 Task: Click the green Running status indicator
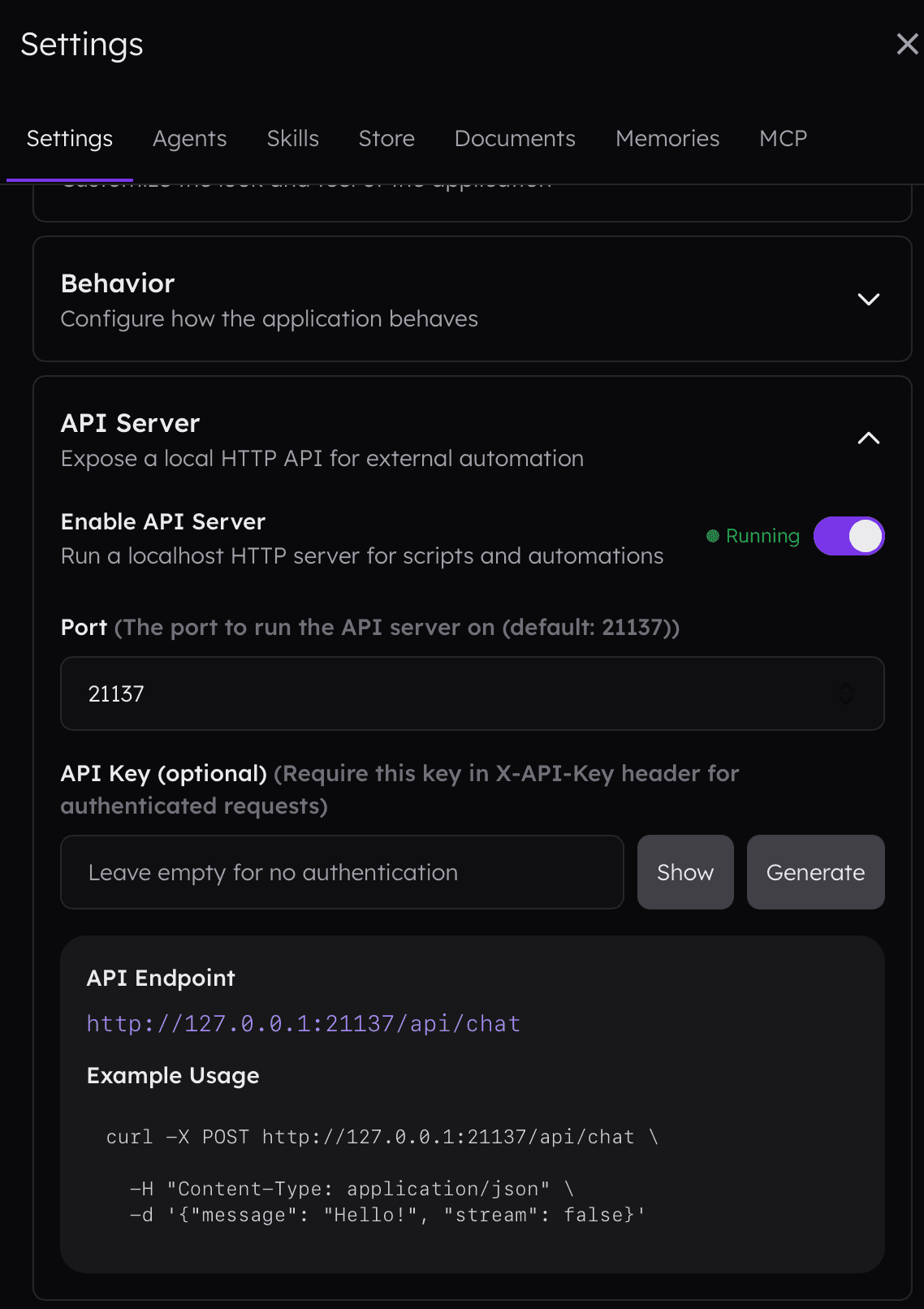[753, 536]
